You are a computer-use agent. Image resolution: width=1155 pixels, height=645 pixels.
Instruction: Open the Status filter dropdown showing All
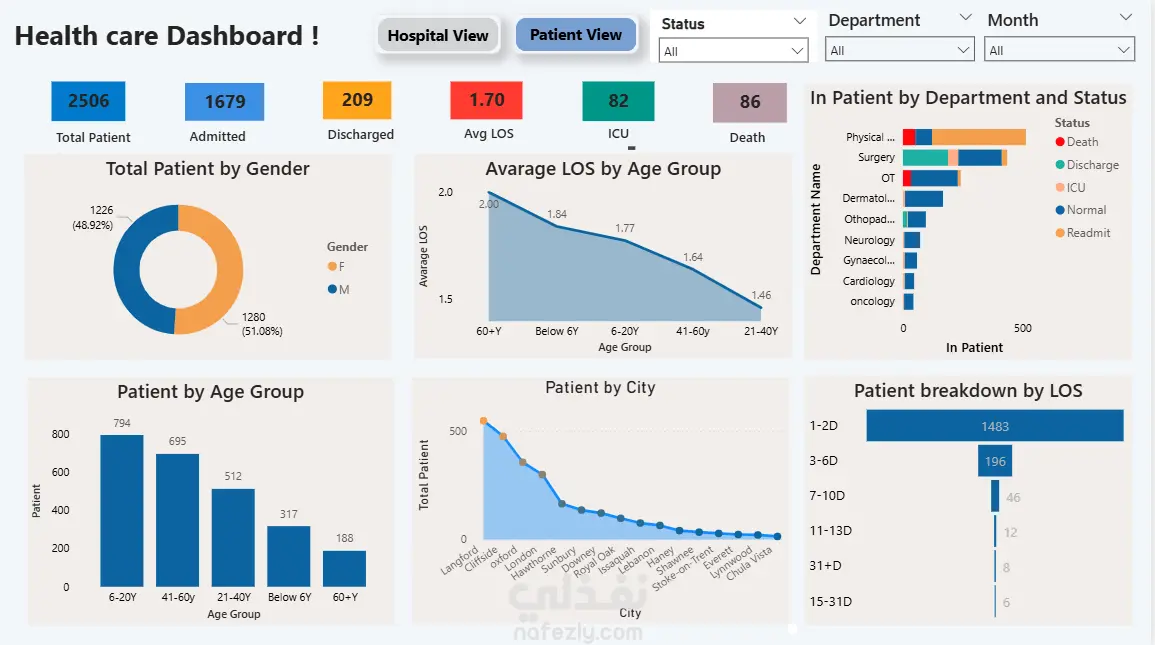[734, 51]
